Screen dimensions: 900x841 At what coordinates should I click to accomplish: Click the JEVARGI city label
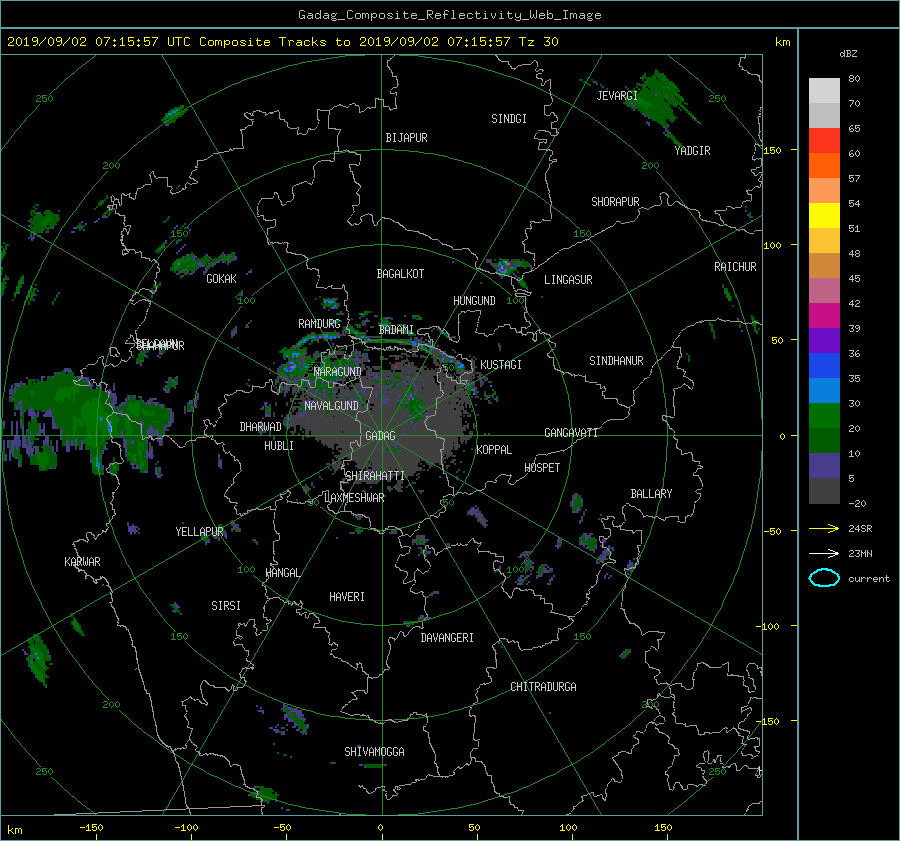click(x=617, y=96)
